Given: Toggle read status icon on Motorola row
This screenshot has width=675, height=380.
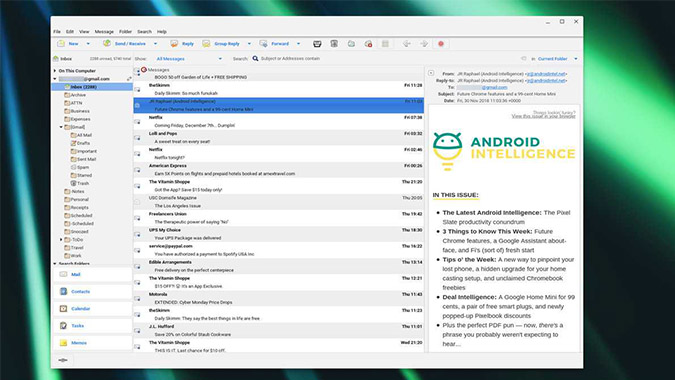Looking at the screenshot, I should tap(137, 298).
